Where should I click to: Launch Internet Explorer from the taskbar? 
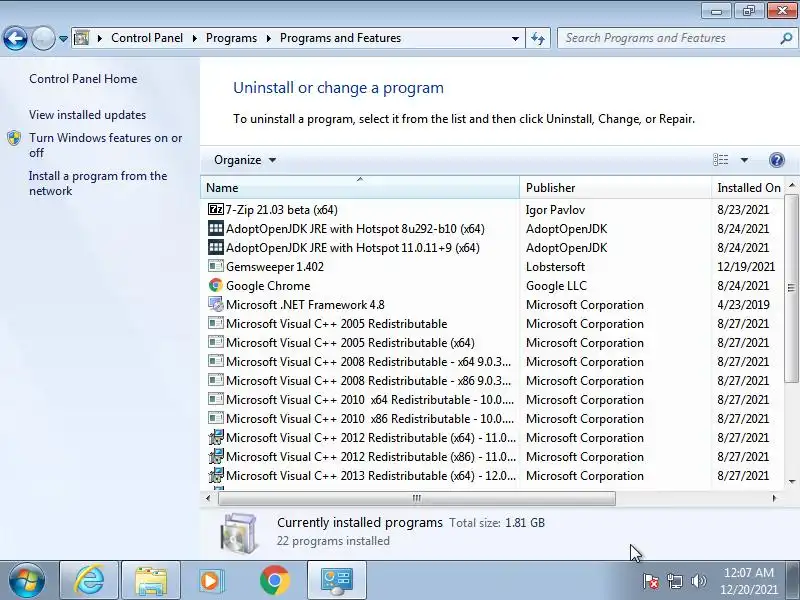coord(89,580)
